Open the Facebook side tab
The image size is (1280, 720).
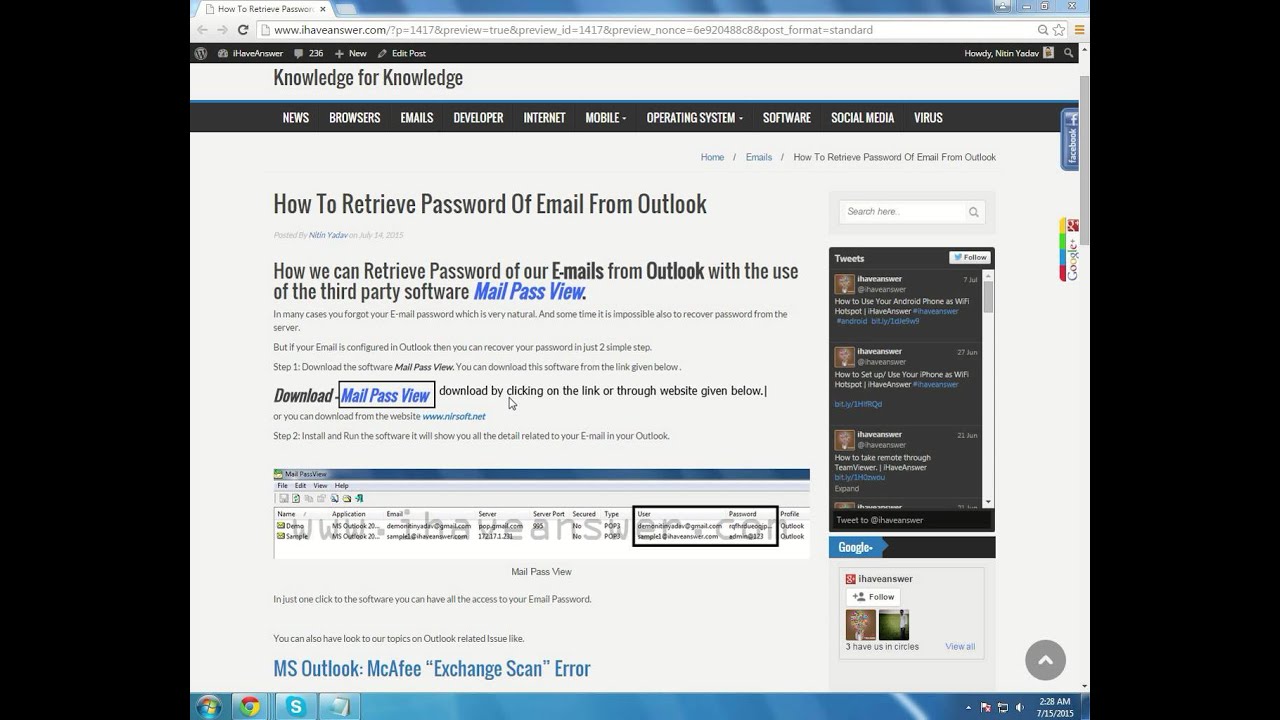pos(1070,140)
